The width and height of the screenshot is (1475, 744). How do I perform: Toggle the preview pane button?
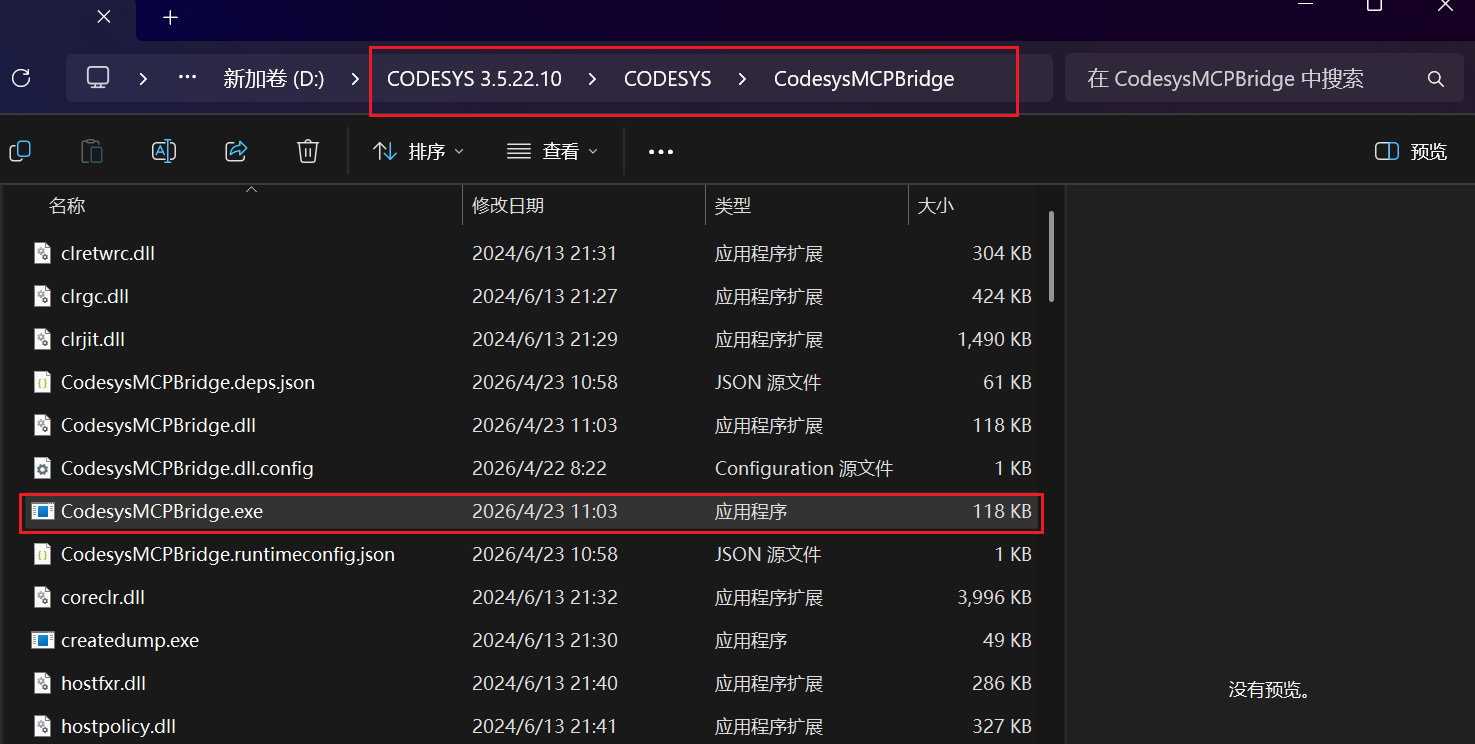coord(1411,151)
